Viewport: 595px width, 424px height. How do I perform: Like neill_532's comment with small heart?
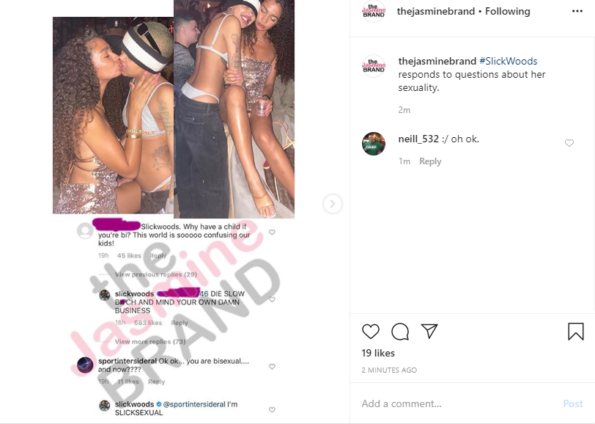click(x=569, y=143)
